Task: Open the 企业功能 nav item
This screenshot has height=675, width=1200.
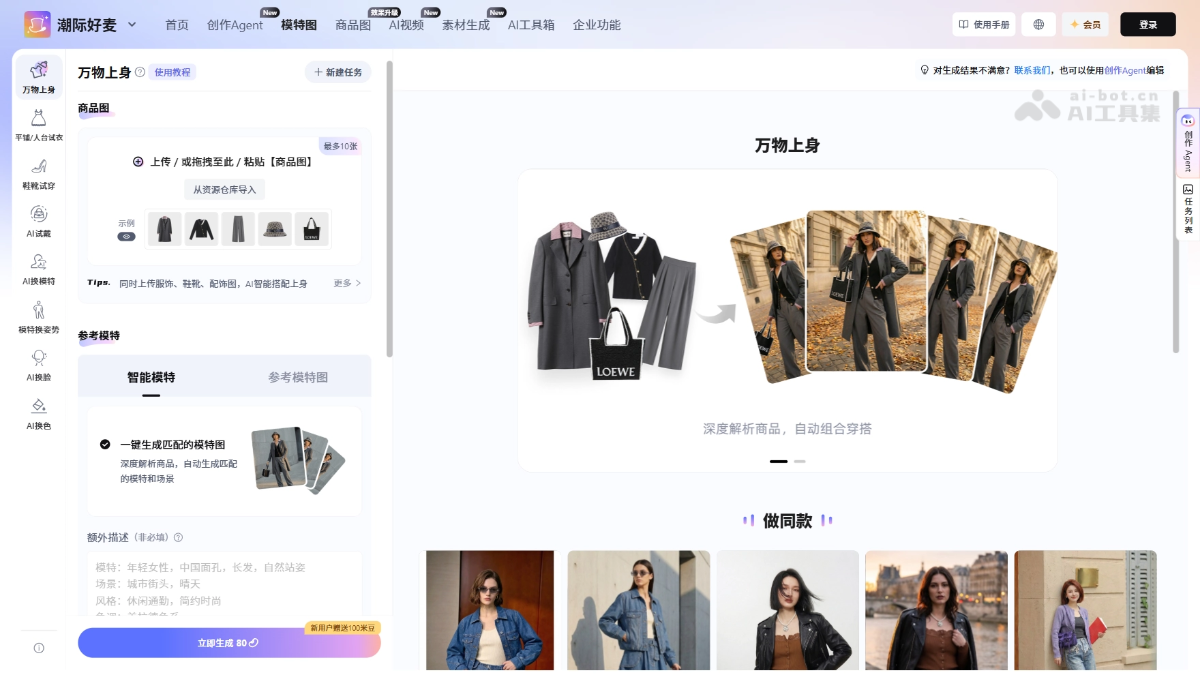Action: click(x=597, y=25)
